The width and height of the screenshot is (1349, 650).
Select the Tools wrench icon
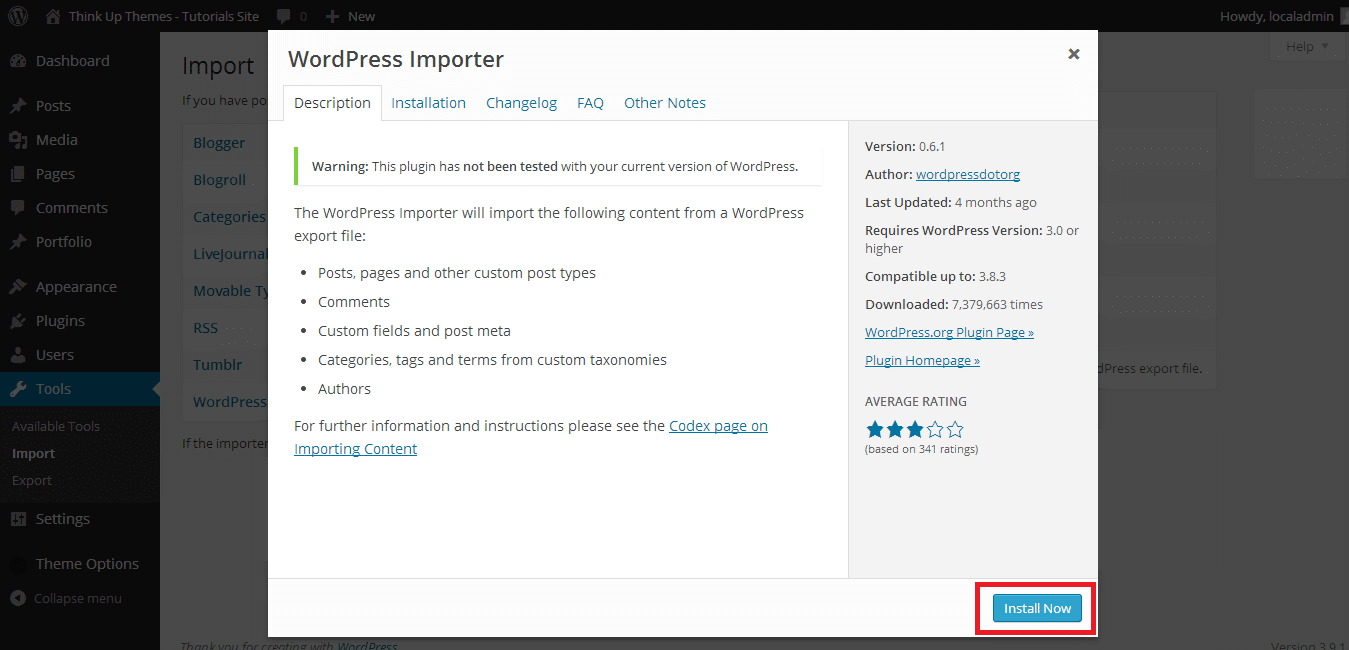18,389
